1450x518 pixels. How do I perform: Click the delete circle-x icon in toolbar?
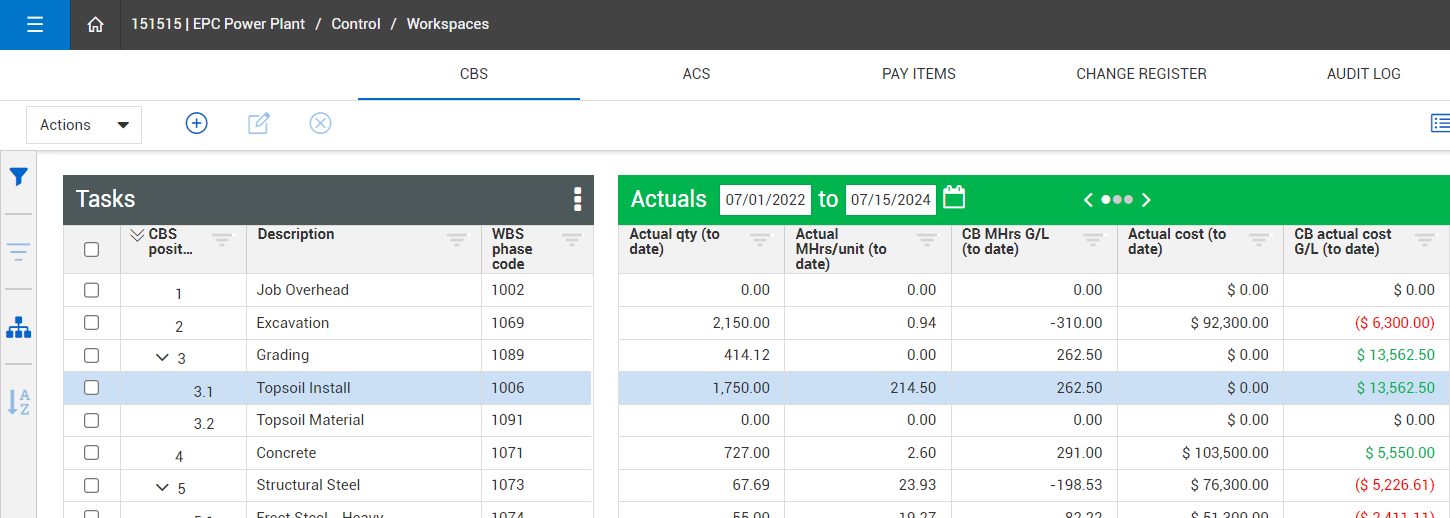[x=320, y=123]
